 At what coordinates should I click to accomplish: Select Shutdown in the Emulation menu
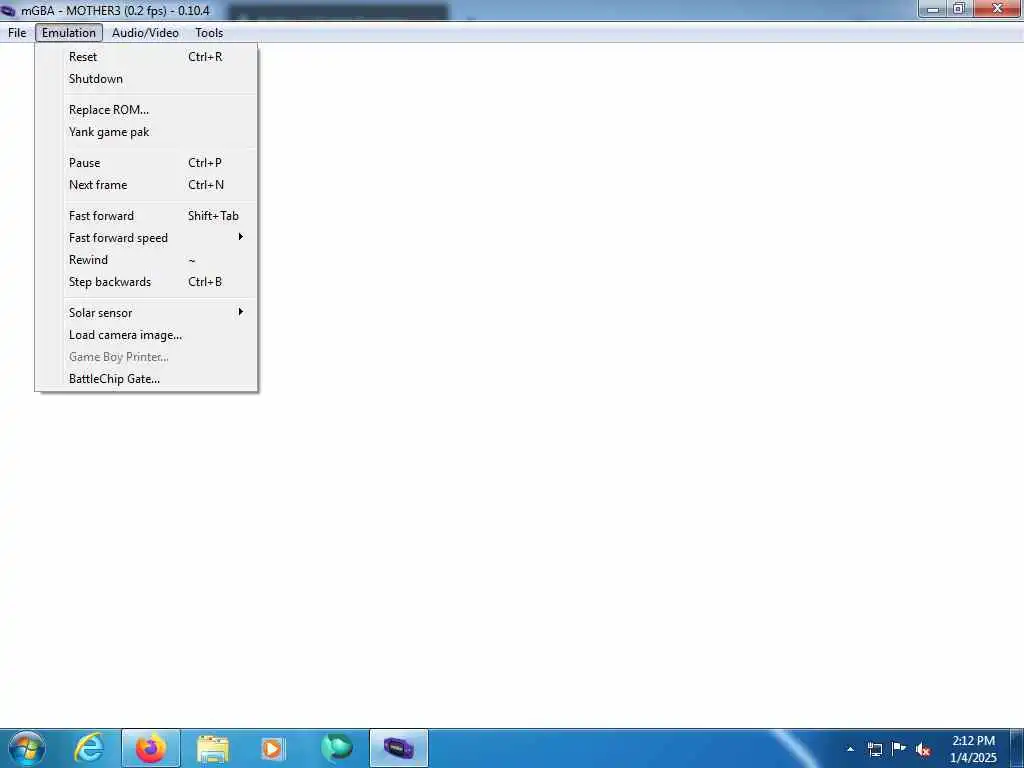[x=146, y=78]
